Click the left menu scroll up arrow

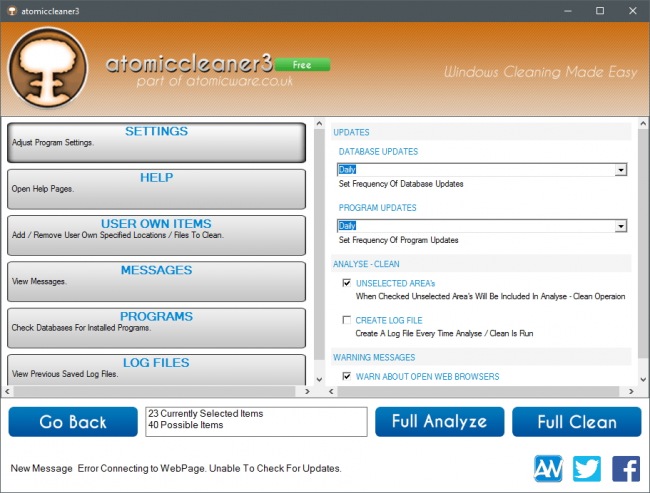pyautogui.click(x=319, y=124)
